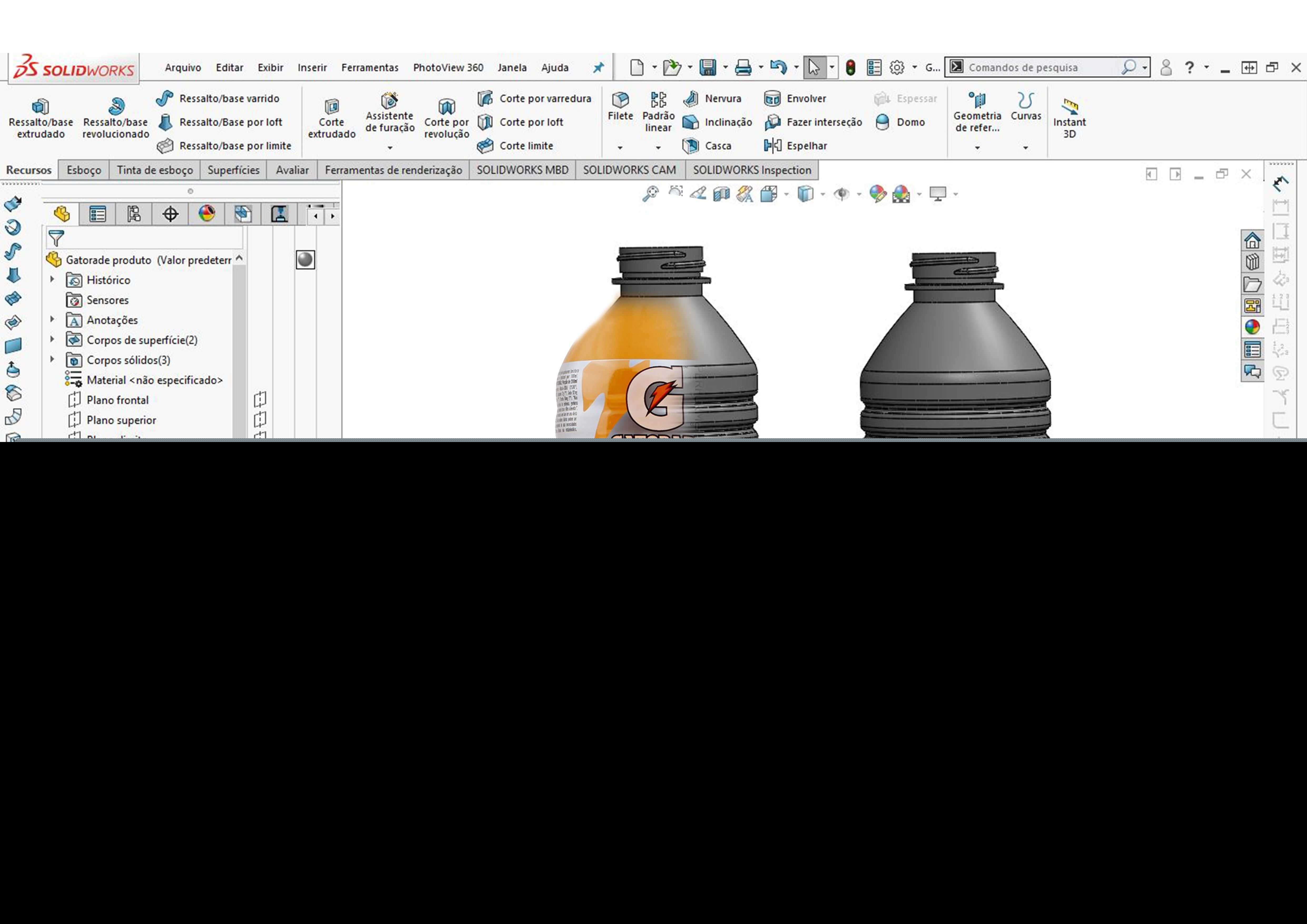The height and width of the screenshot is (924, 1307).
Task: Switch to the Superfícies tab
Action: point(233,170)
